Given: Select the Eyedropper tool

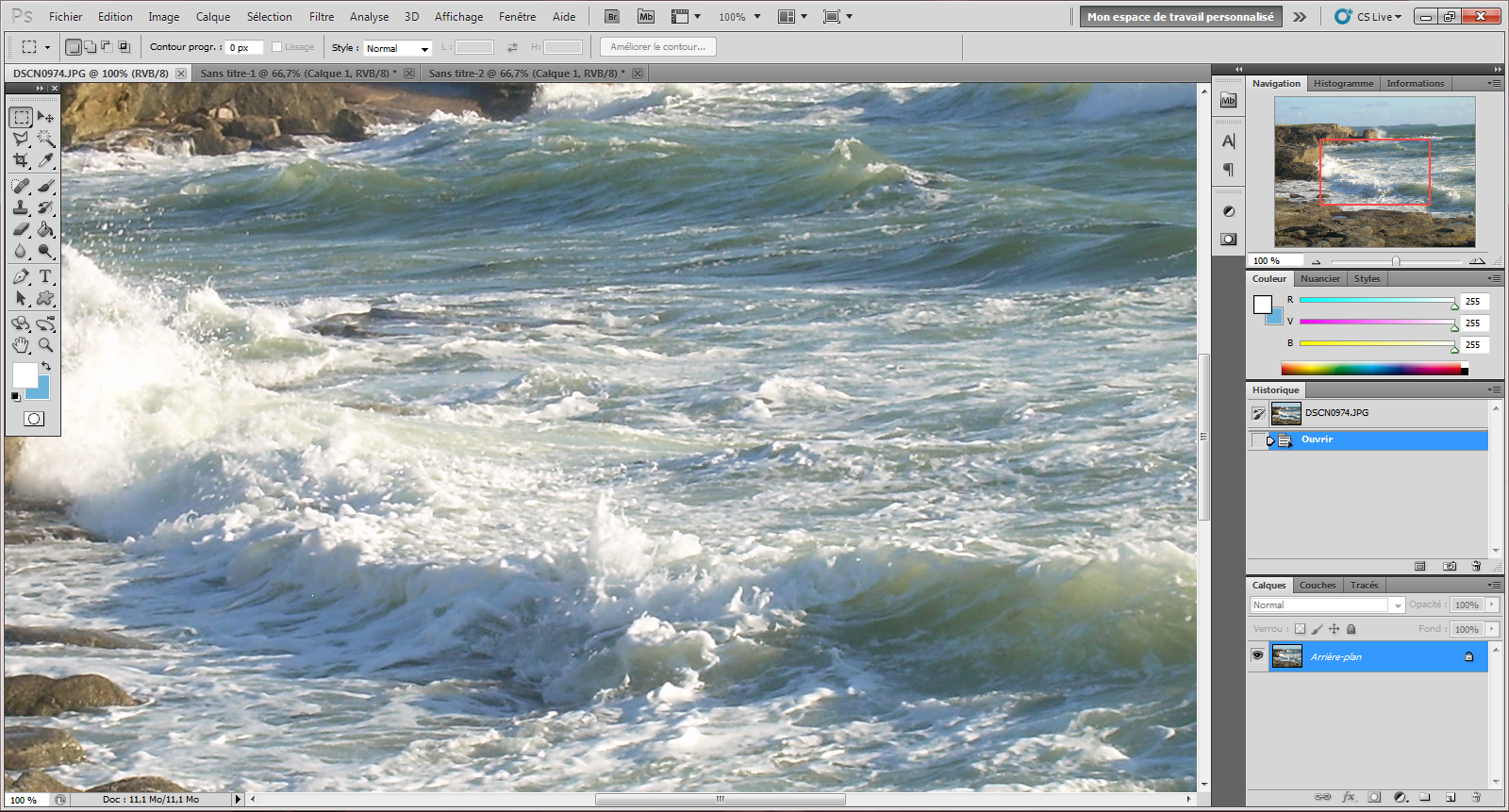Looking at the screenshot, I should click(x=45, y=160).
